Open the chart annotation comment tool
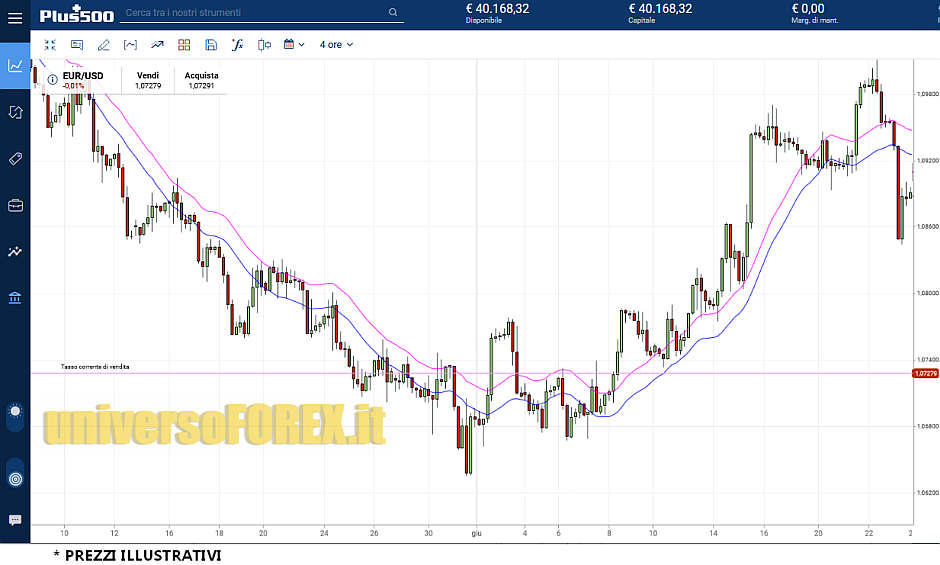The height and width of the screenshot is (565, 940). point(77,45)
